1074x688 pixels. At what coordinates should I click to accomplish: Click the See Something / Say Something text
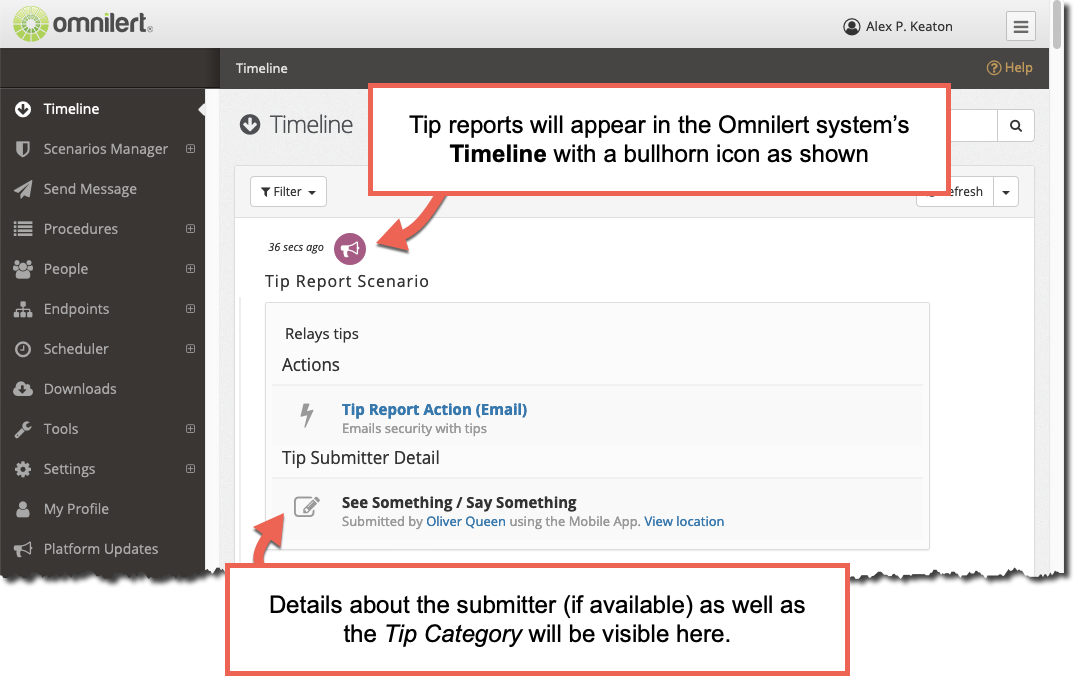click(459, 502)
